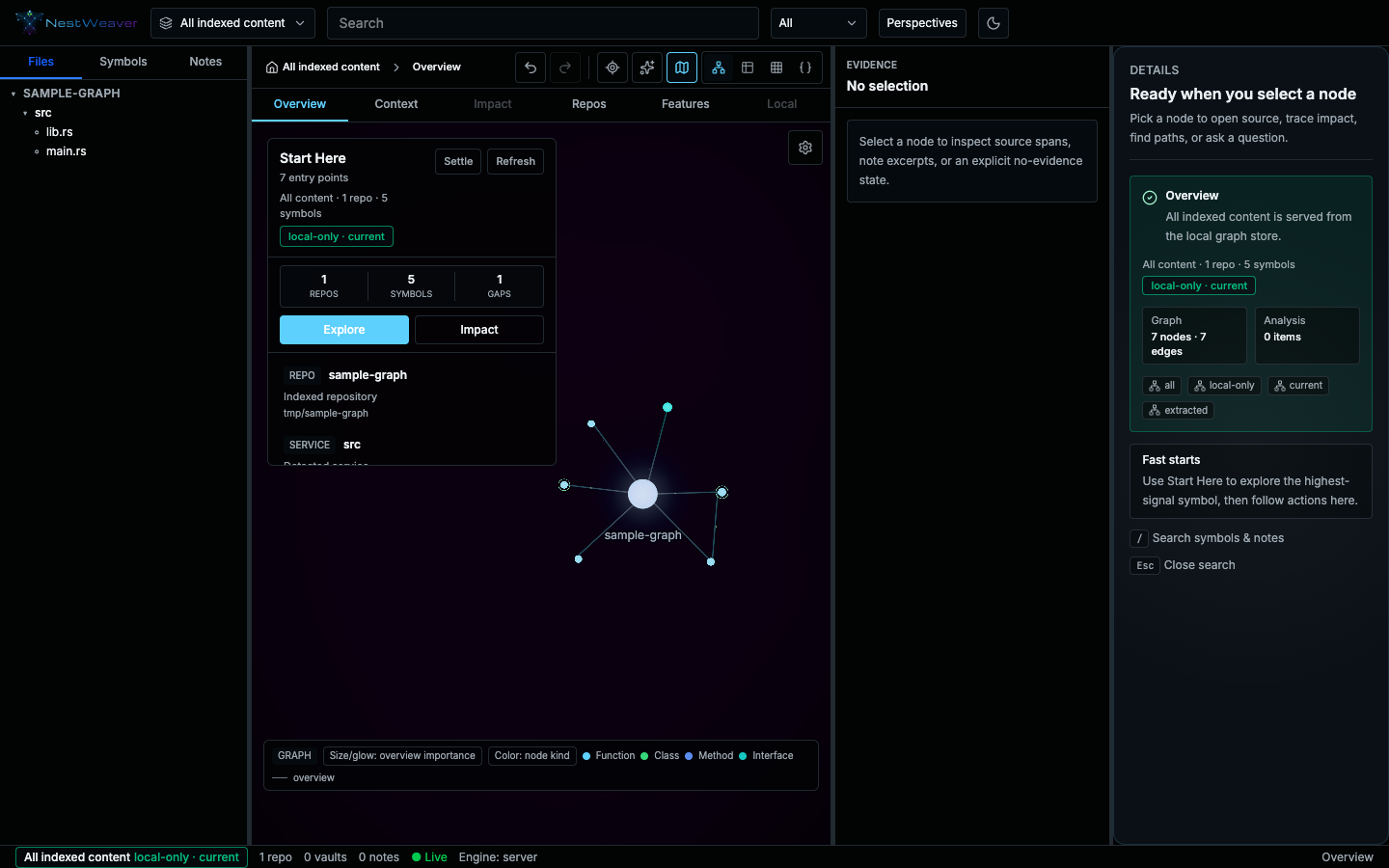Click the Close search Esc shortcut
The image size is (1389, 868).
coord(1183,565)
